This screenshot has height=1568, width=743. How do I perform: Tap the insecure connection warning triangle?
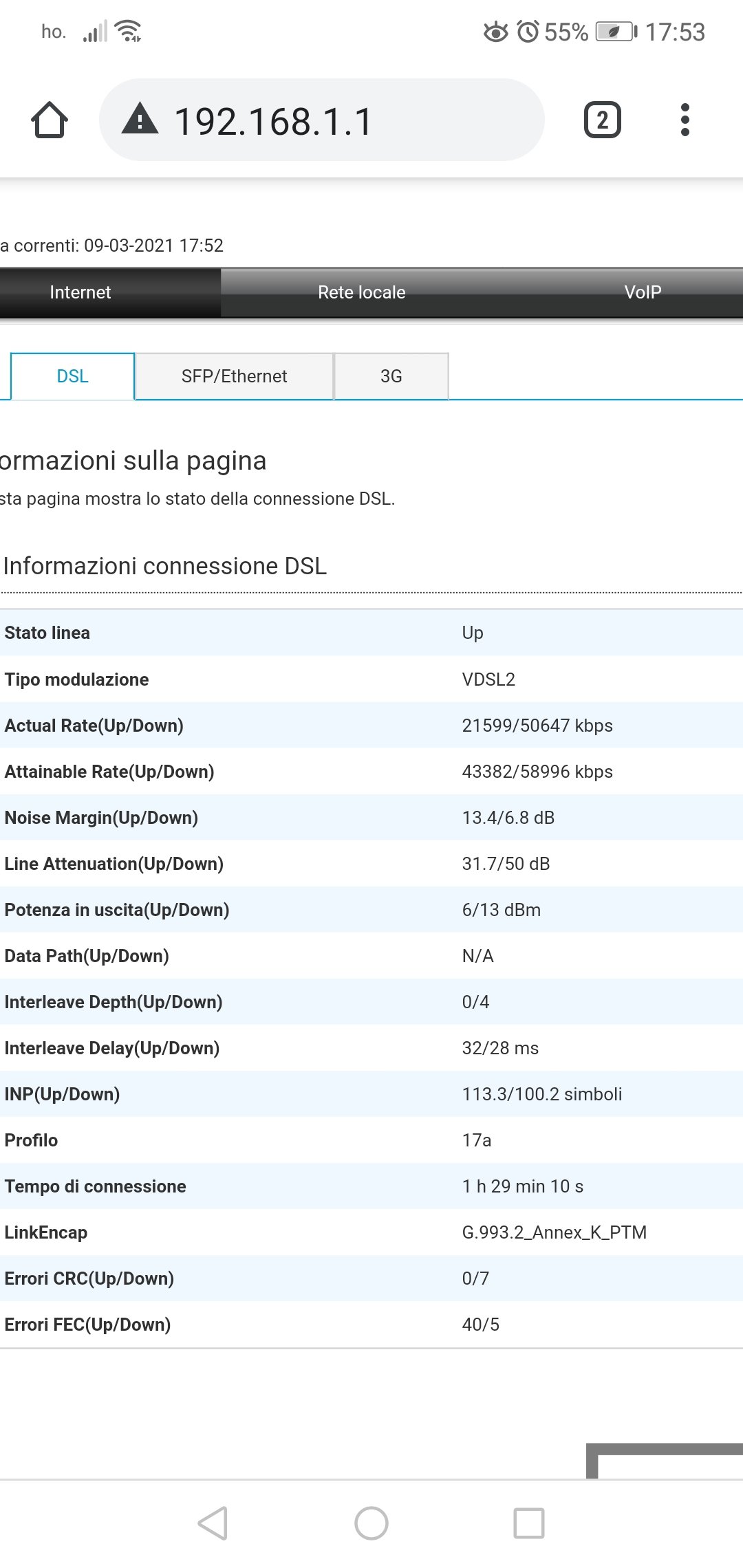point(140,119)
